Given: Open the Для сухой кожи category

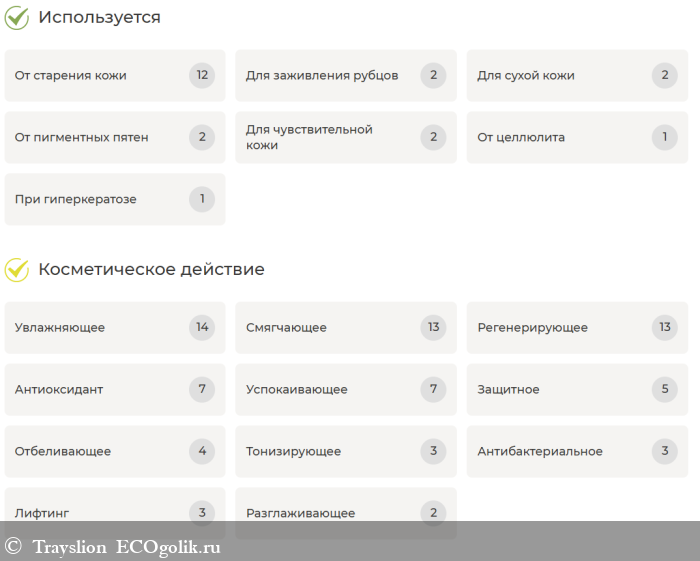Looking at the screenshot, I should pyautogui.click(x=526, y=76).
